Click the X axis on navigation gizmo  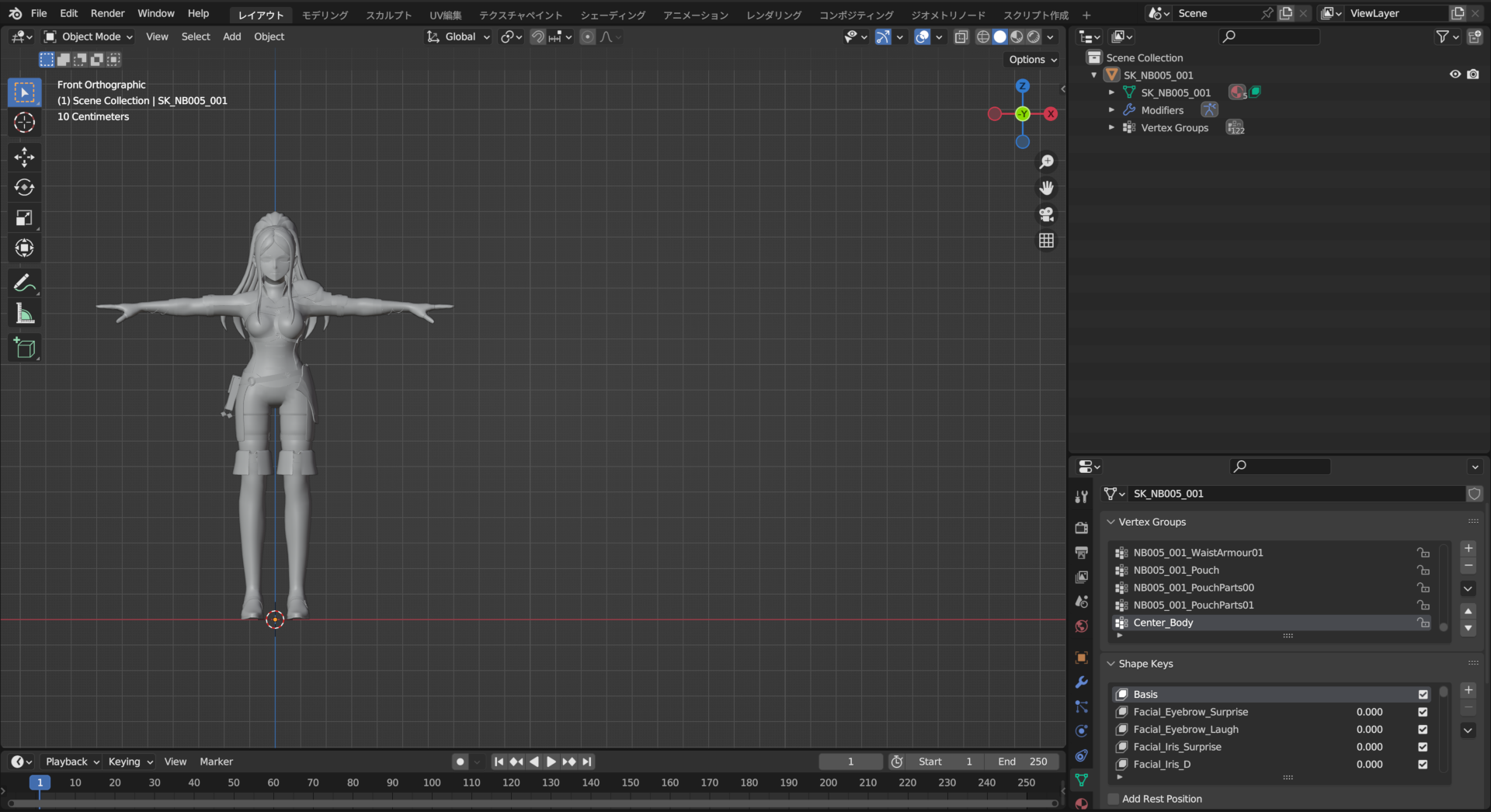(x=1051, y=113)
